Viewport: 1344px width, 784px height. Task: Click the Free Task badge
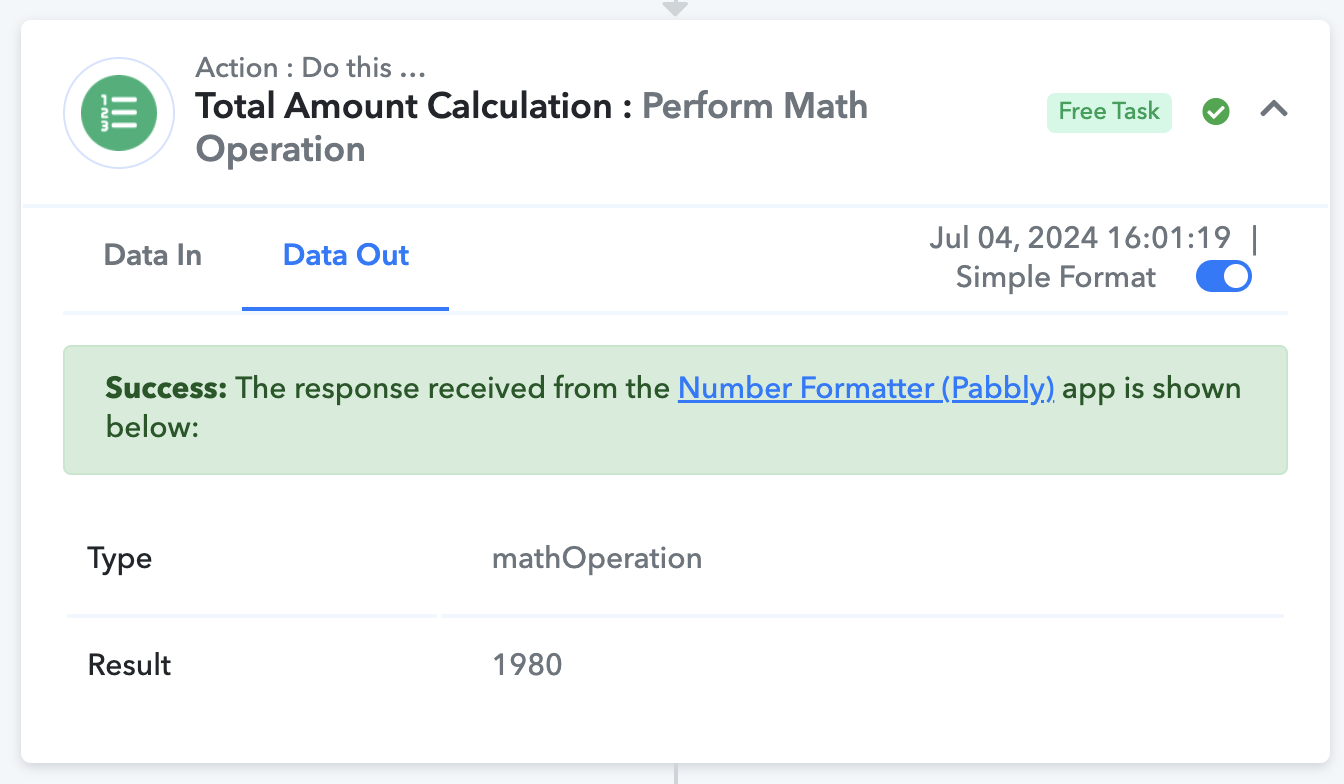(x=1109, y=112)
